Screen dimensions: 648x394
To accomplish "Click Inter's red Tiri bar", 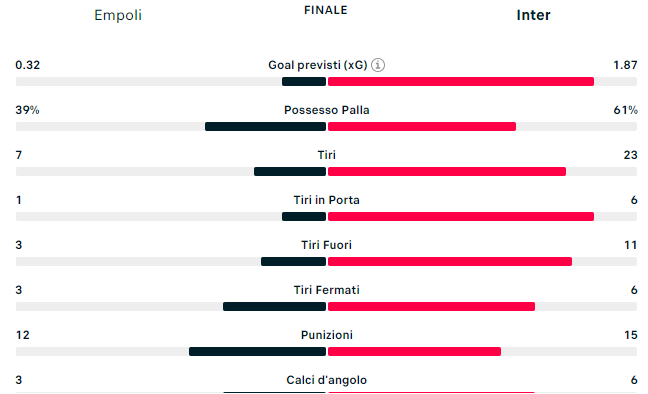I will [x=447, y=172].
